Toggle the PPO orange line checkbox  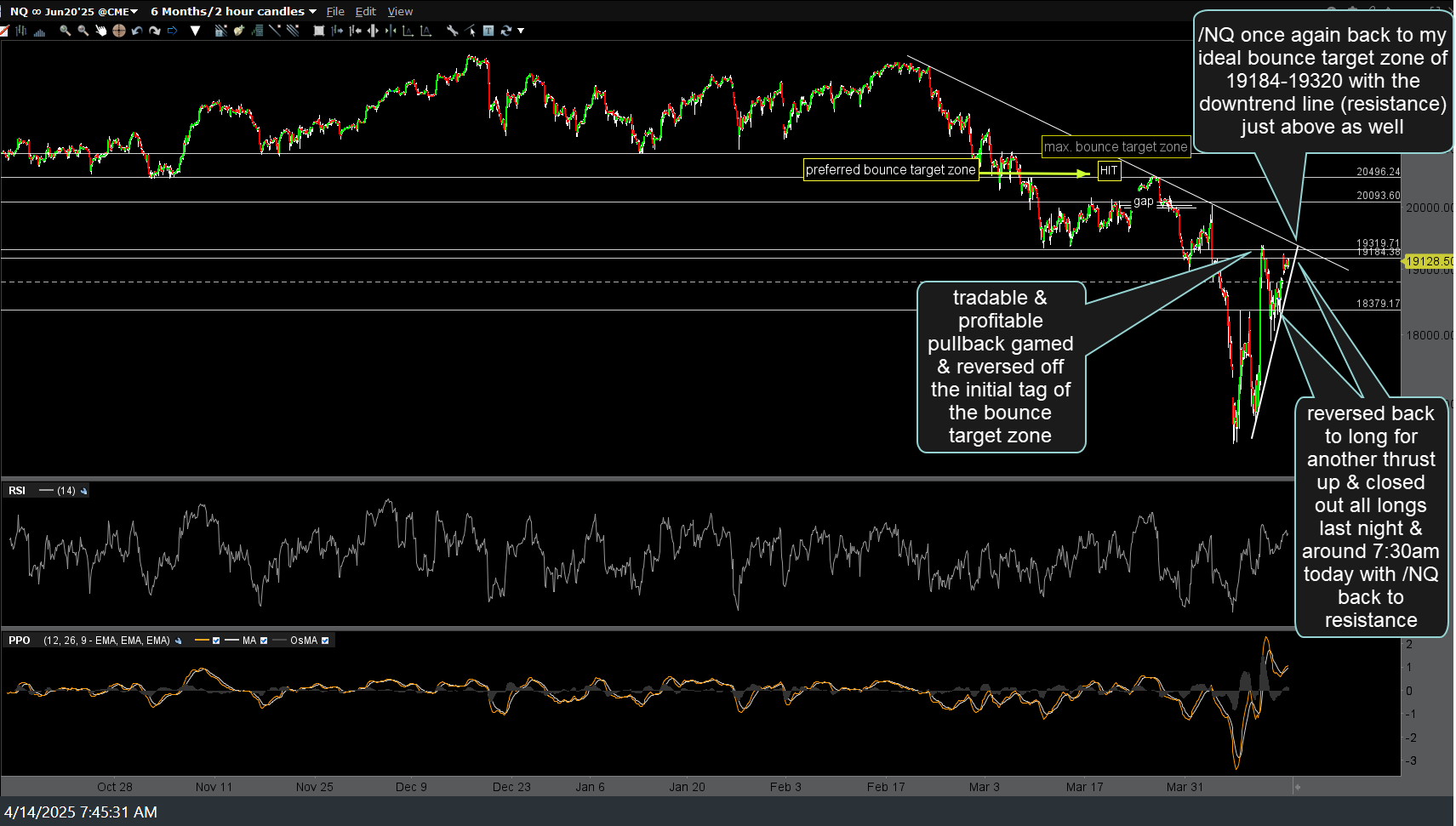216,641
